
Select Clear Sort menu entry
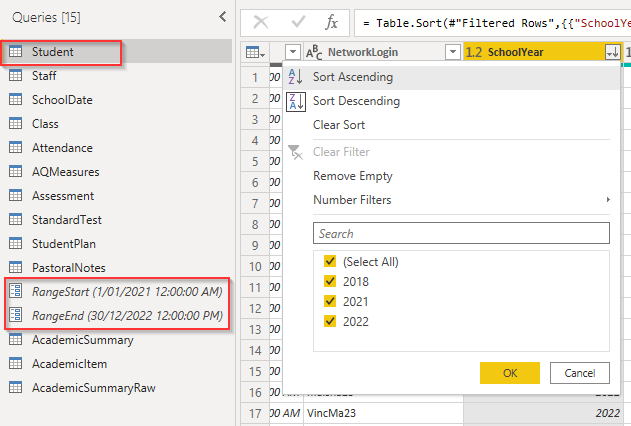452,125
